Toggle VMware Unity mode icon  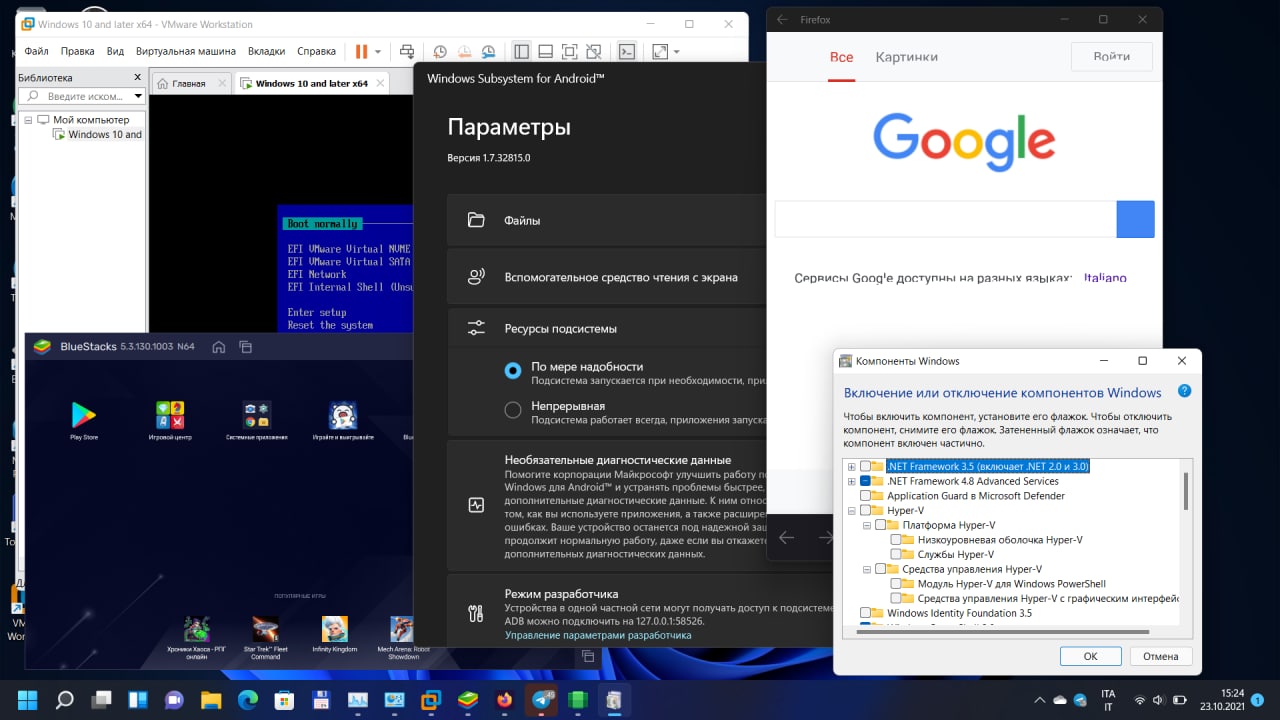[593, 51]
